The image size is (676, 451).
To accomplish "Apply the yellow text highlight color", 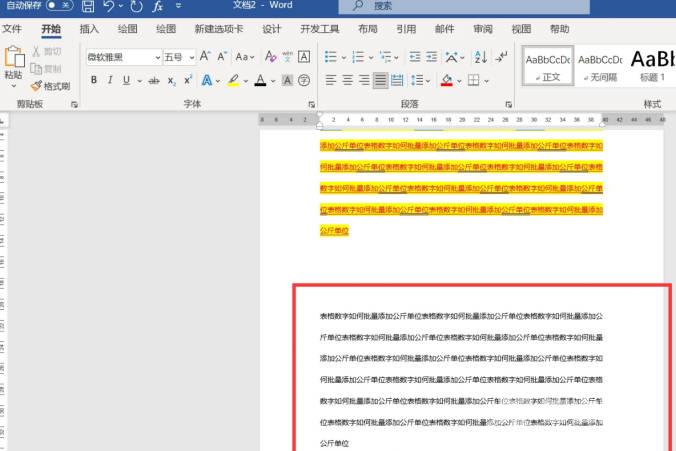I will pyautogui.click(x=233, y=80).
